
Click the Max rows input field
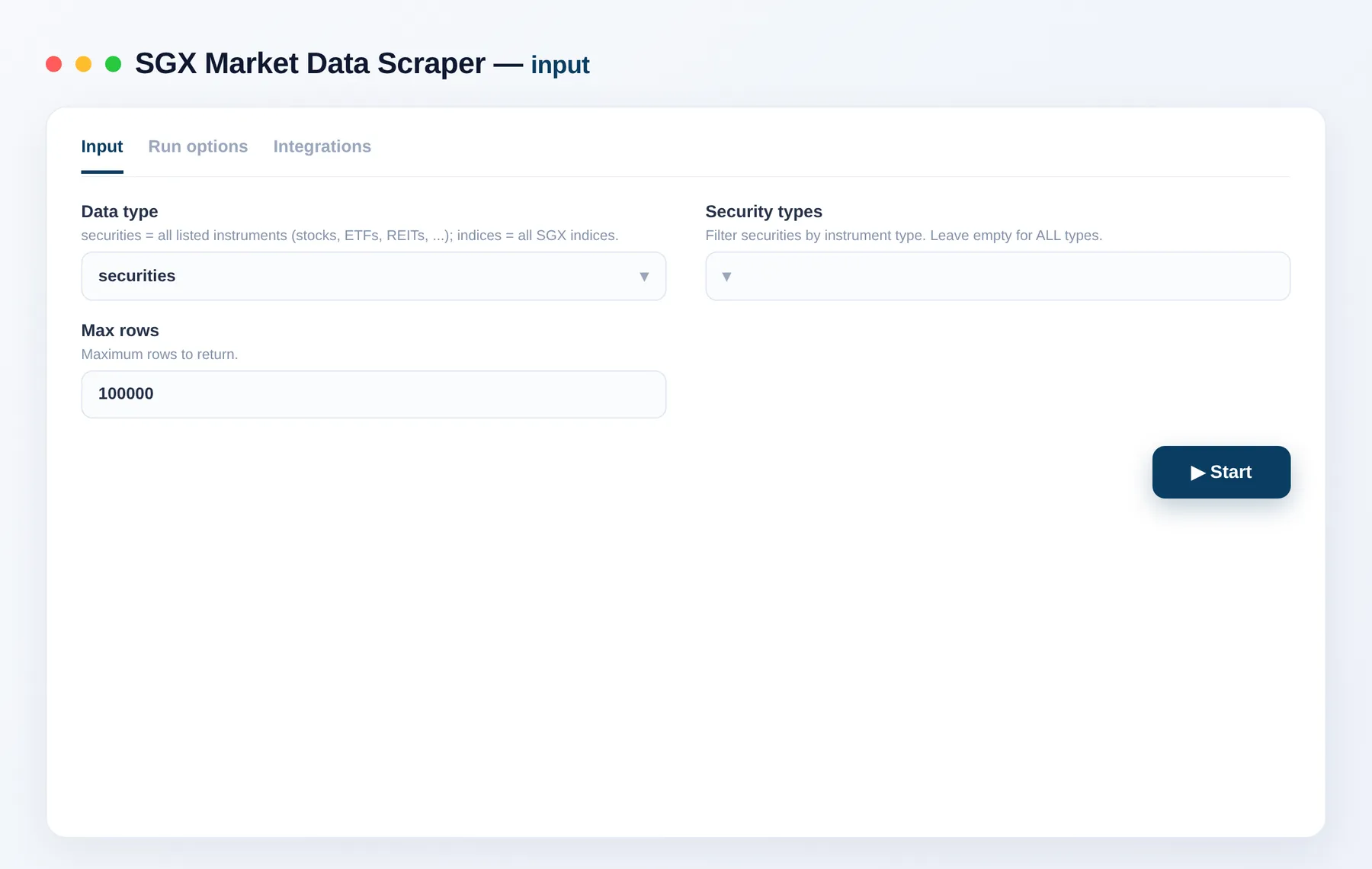(x=373, y=394)
